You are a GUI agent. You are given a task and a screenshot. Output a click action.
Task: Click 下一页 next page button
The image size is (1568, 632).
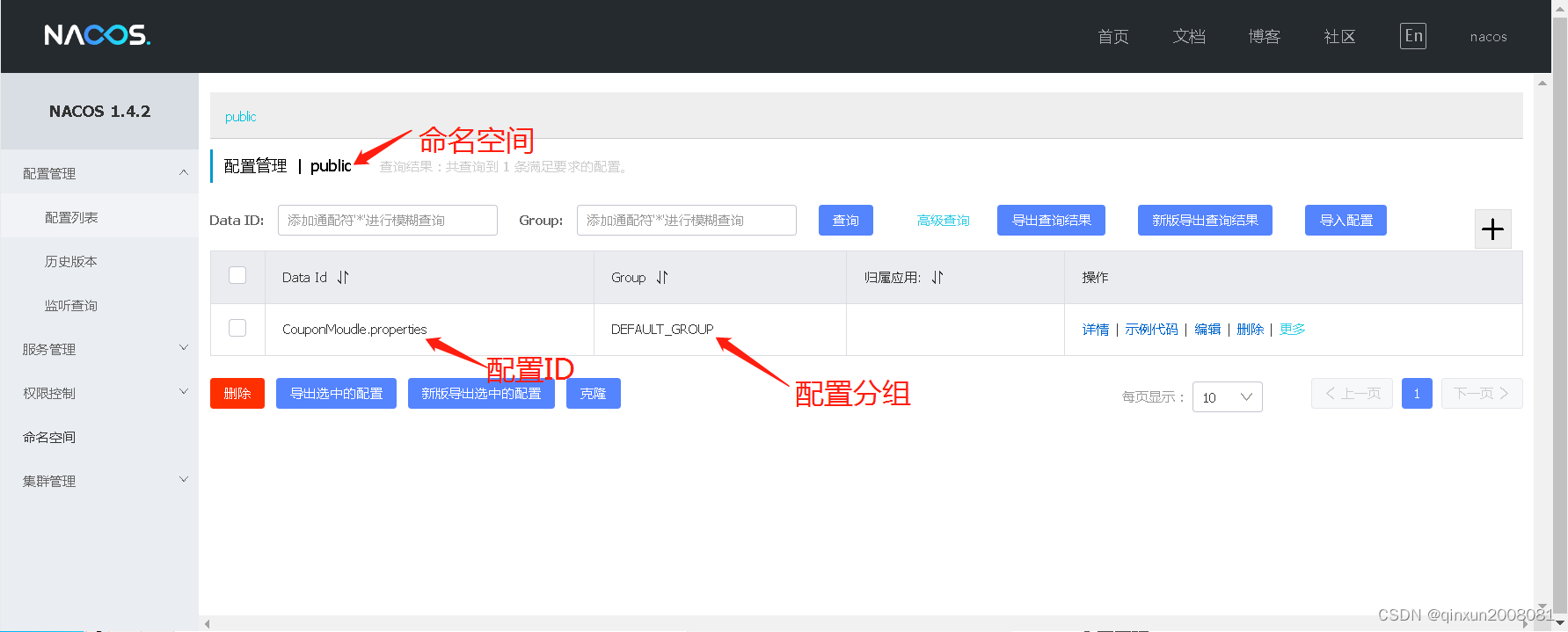tap(1482, 394)
